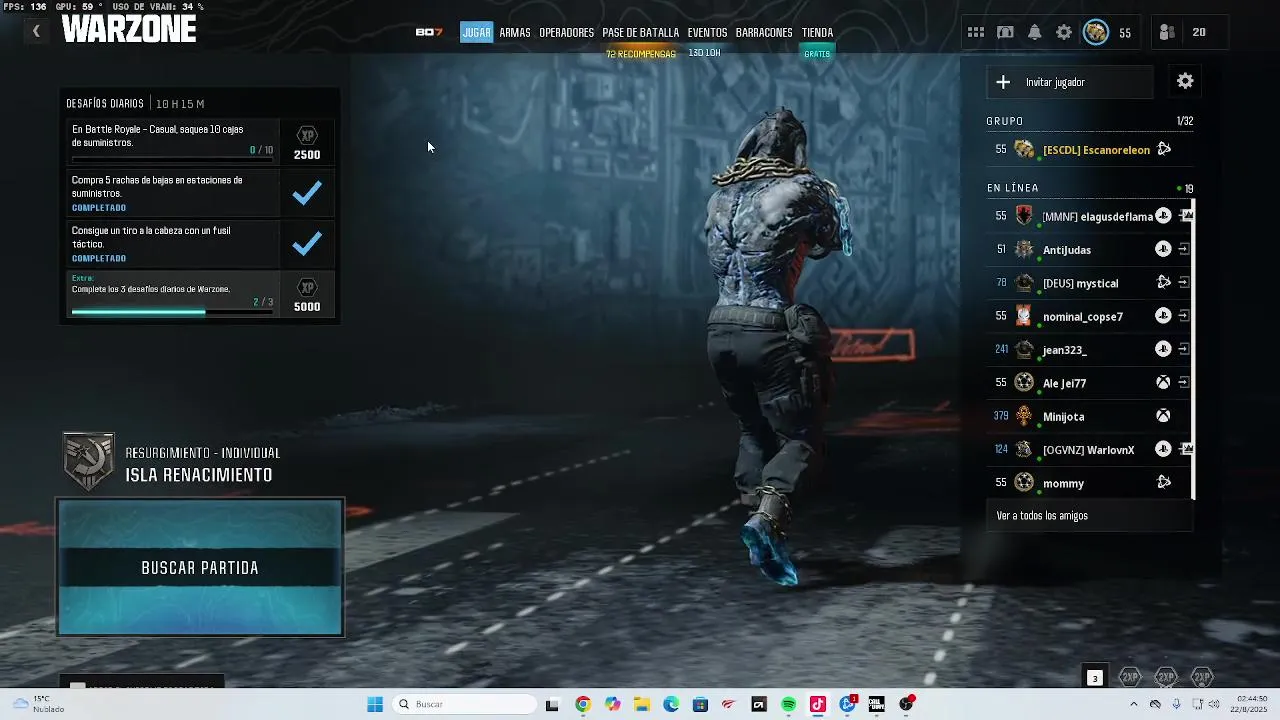Select the JUGAR tab
The width and height of the screenshot is (1280, 720).
[x=477, y=32]
